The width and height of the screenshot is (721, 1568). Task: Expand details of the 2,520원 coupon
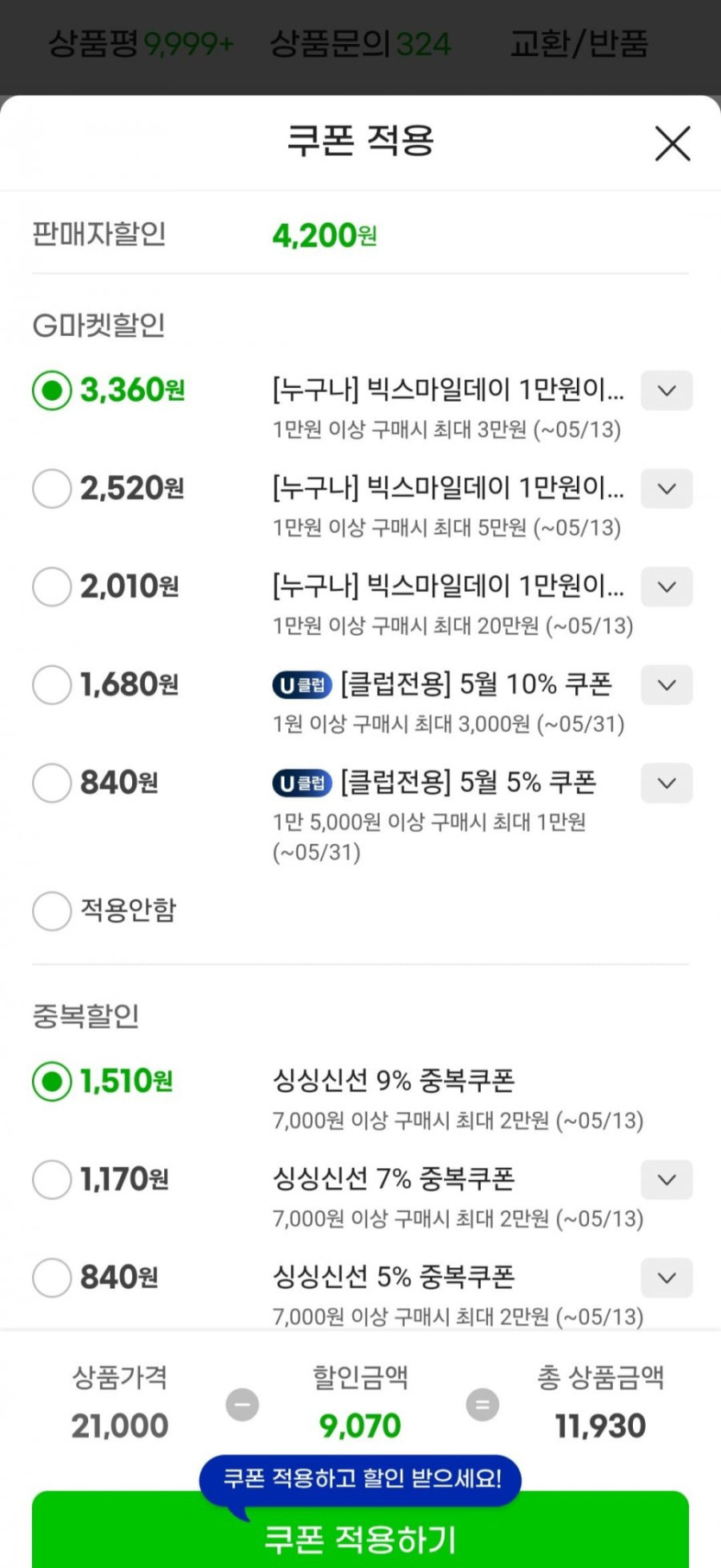(x=666, y=489)
